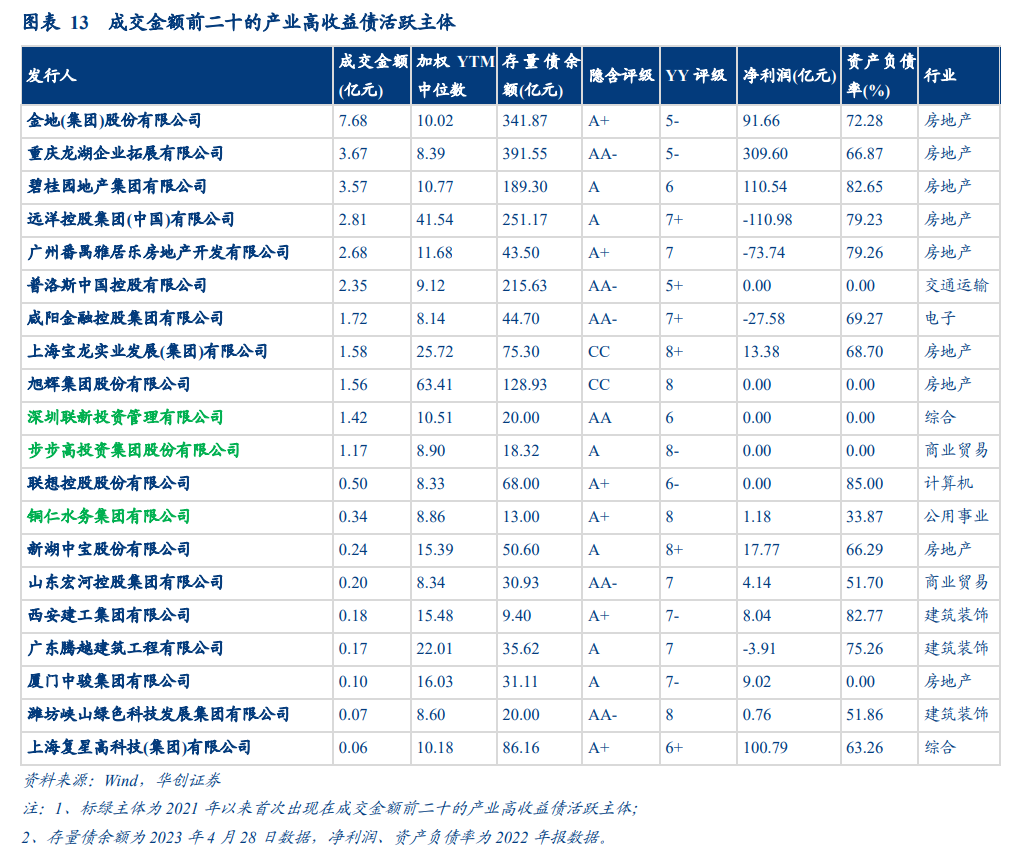Click the 72.28 asset-liability ratio value
The height and width of the screenshot is (857, 1013).
[x=864, y=121]
